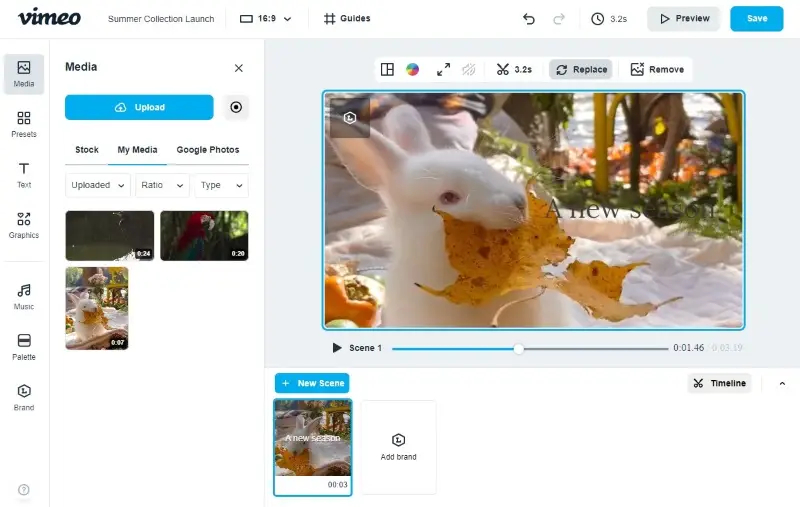Expand the Ratio filter dropdown
800x507 pixels.
(162, 185)
